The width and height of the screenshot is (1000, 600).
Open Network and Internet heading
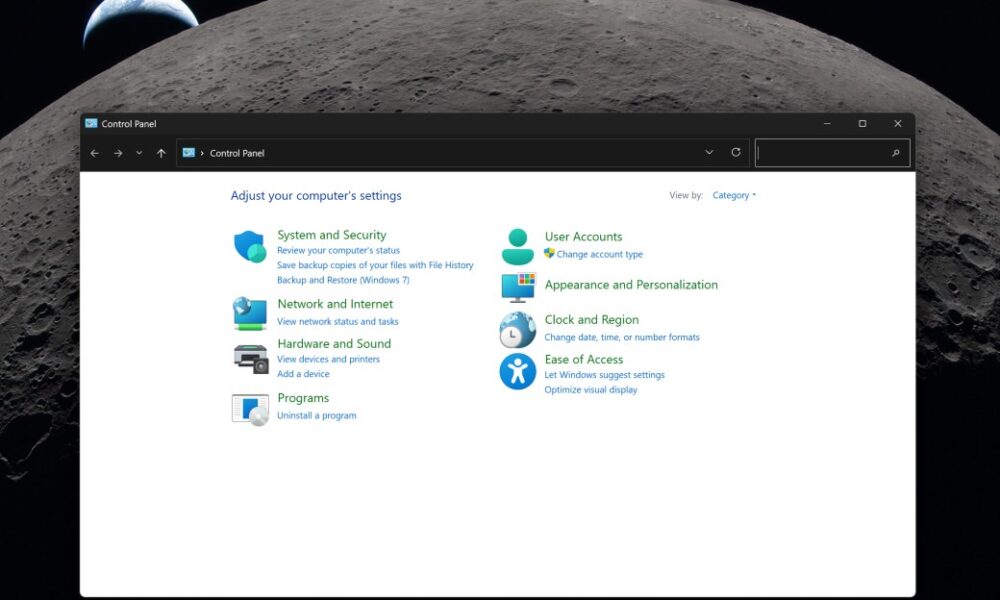[x=335, y=304]
